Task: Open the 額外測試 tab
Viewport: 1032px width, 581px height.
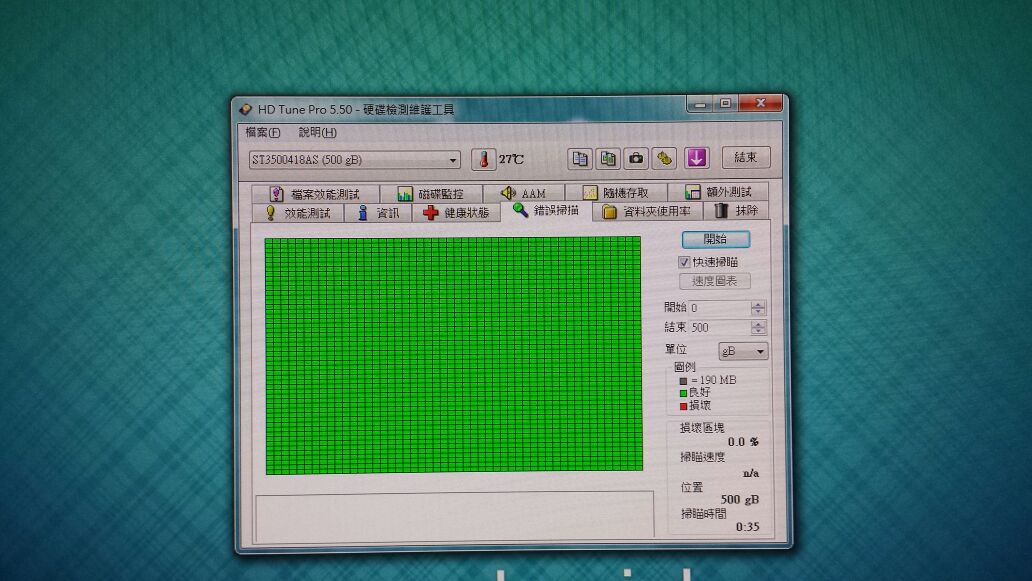Action: (718, 191)
